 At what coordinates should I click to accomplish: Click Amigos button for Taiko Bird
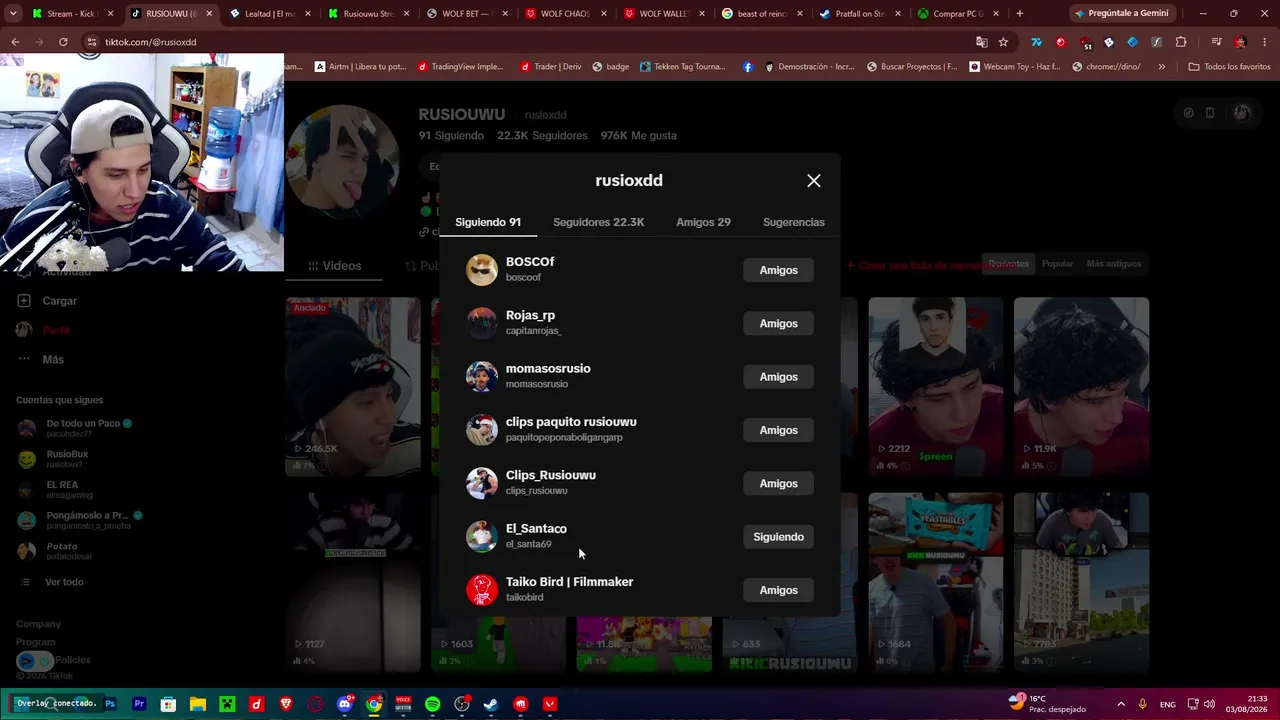(778, 590)
